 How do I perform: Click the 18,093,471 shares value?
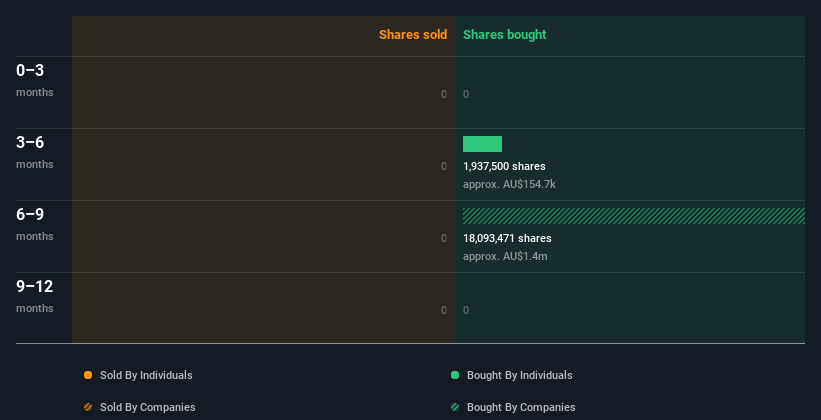[x=507, y=238]
